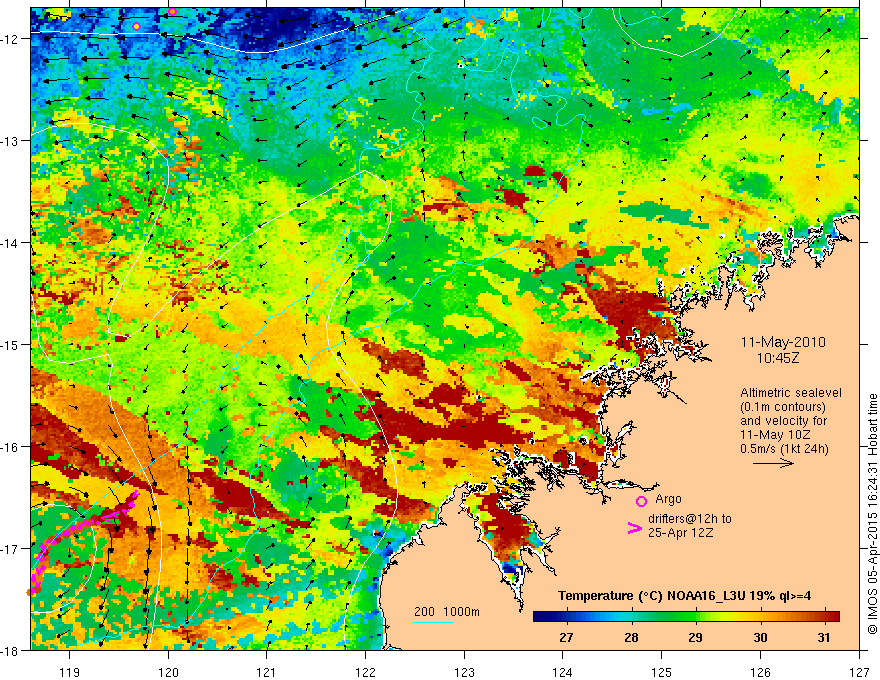
Task: Click the "200 1000m" bathymetry label
Action: coord(447,612)
